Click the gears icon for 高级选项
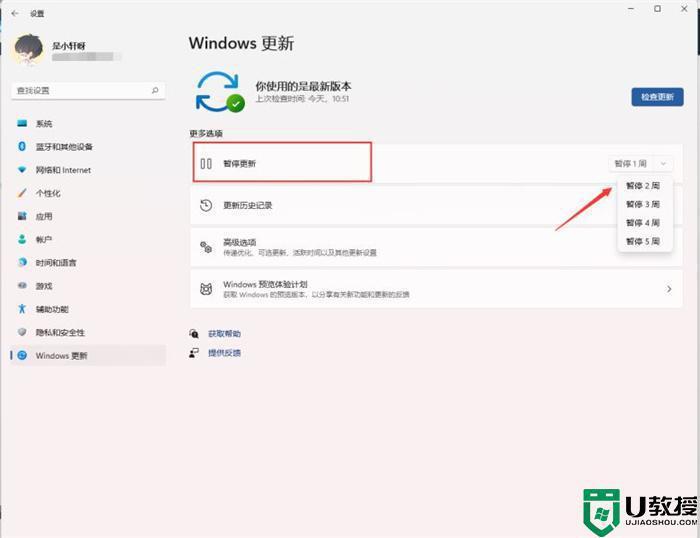Image resolution: width=700 pixels, height=538 pixels. (206, 247)
